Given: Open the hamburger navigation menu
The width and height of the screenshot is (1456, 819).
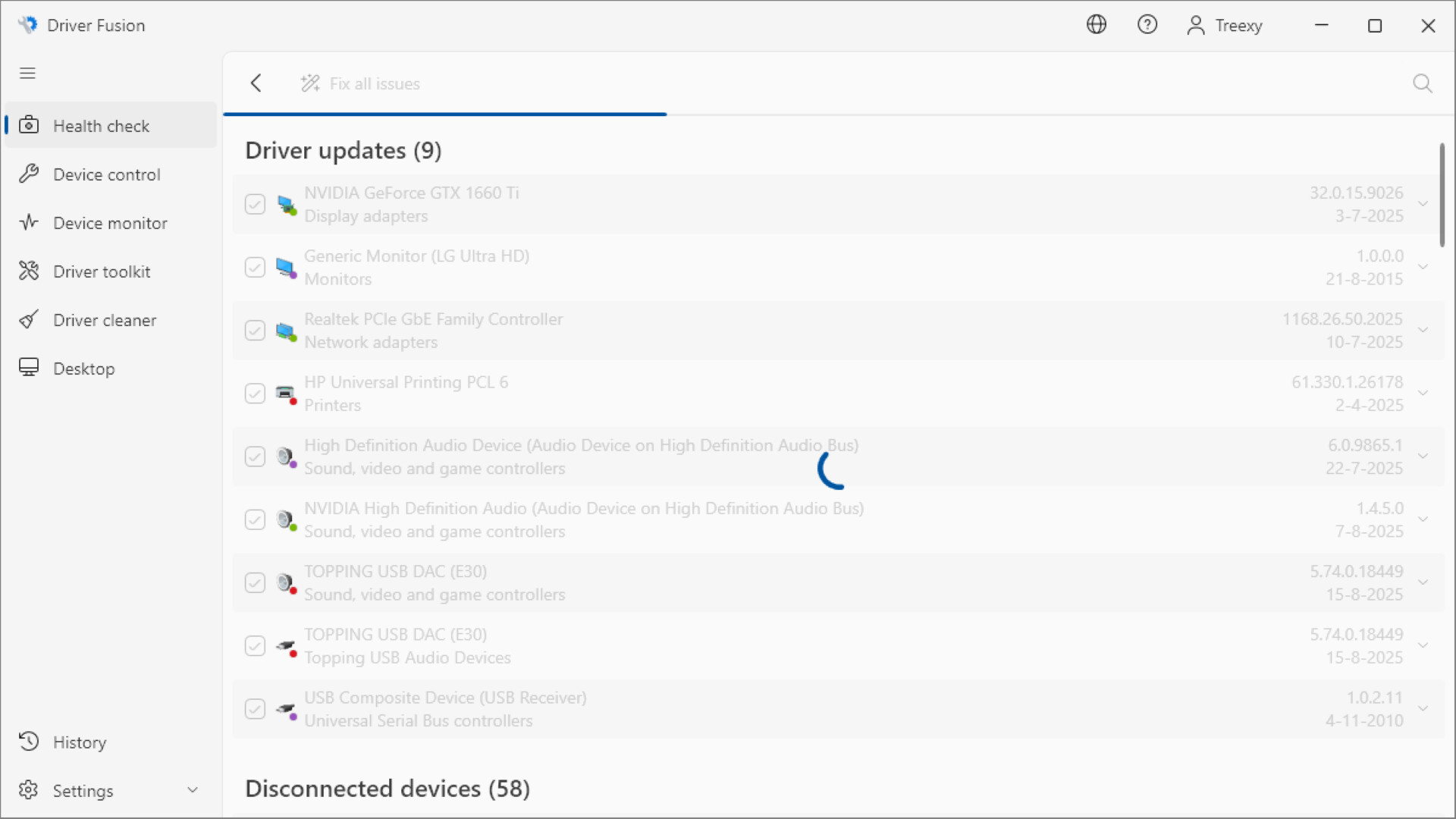Looking at the screenshot, I should point(27,73).
